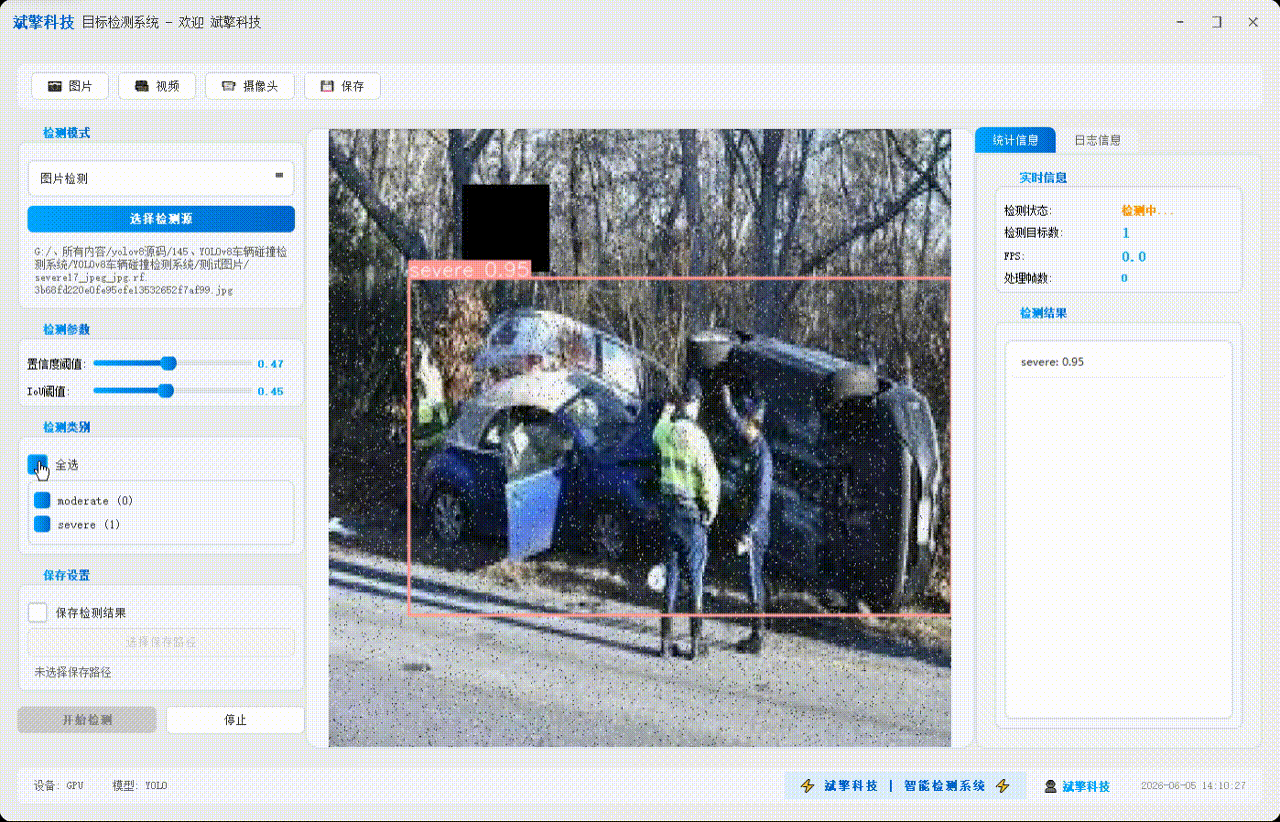Image resolution: width=1280 pixels, height=822 pixels.
Task: Toggle the moderate (0) class checkbox
Action: tap(42, 500)
